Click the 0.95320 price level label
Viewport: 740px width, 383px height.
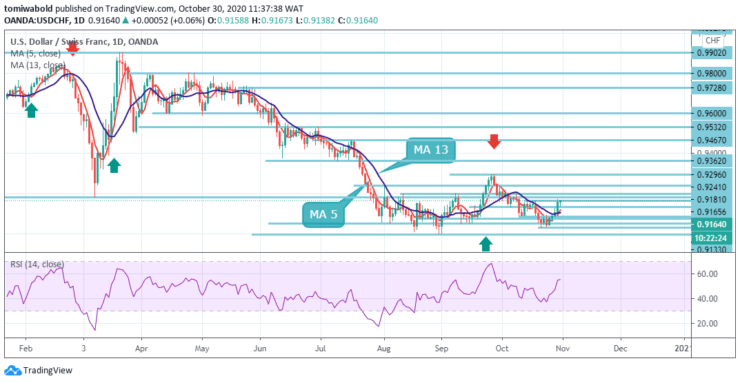click(x=711, y=127)
